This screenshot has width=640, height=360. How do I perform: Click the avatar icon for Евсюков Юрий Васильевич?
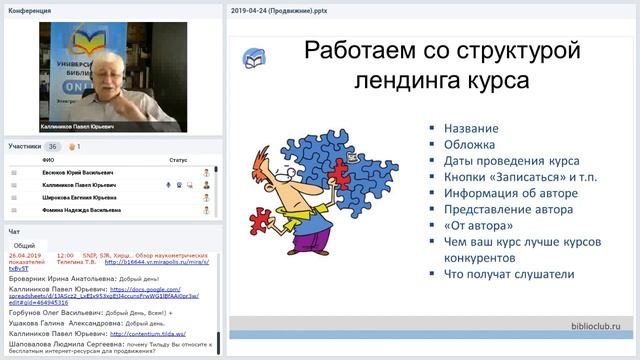(207, 173)
